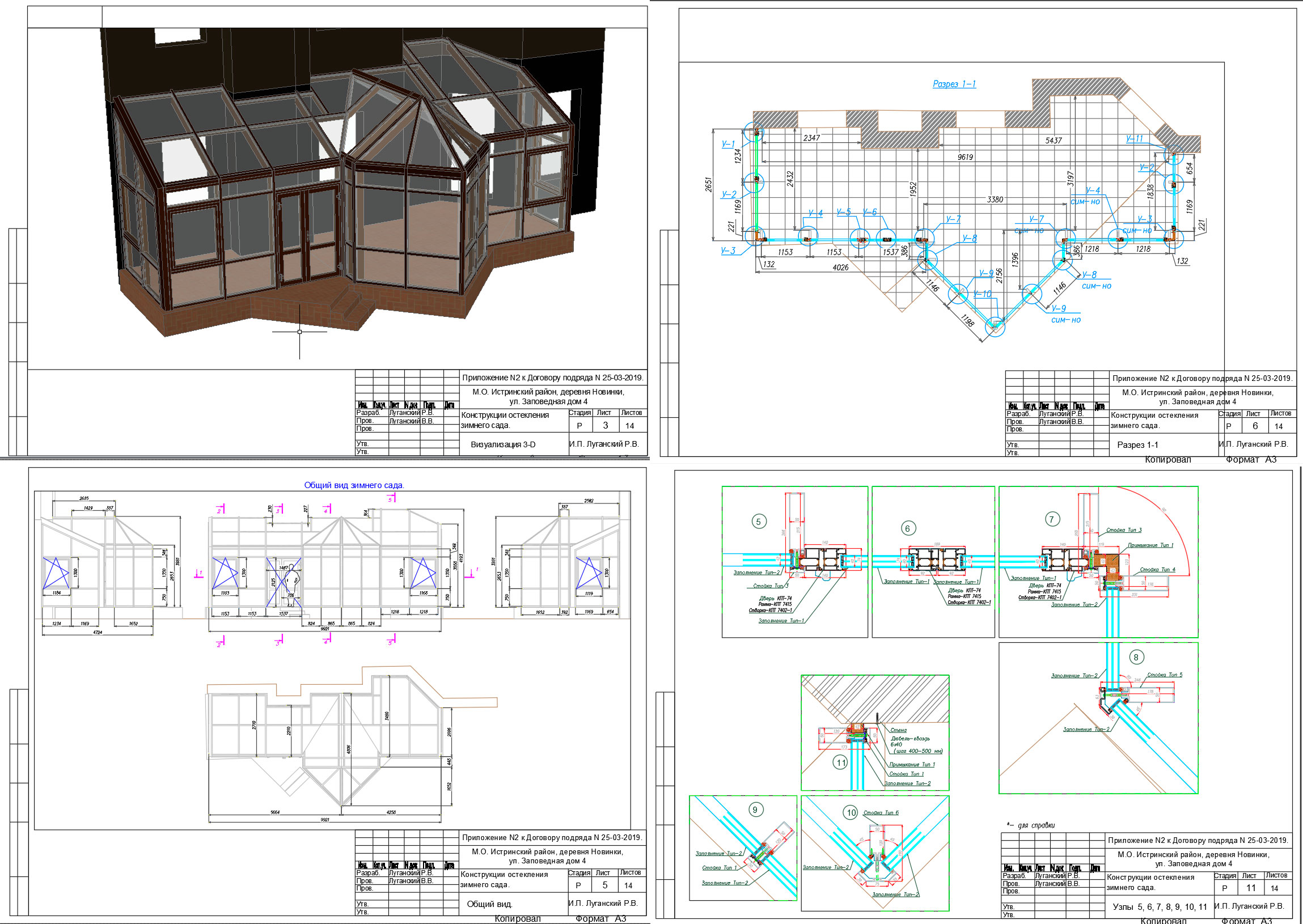Pick the 9619 overall dimension in Разрез 1-1
The height and width of the screenshot is (924, 1303).
[x=965, y=157]
